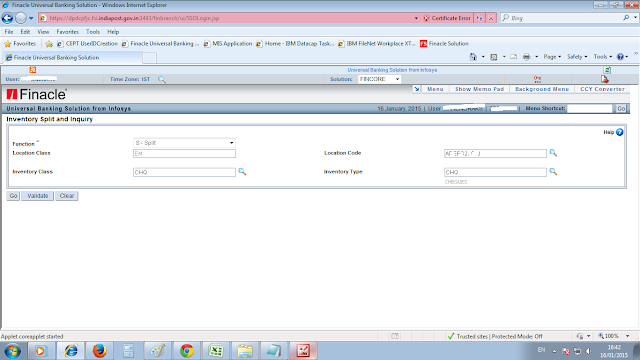
Task: Click the key icon in Finacle header
Action: click(538, 79)
